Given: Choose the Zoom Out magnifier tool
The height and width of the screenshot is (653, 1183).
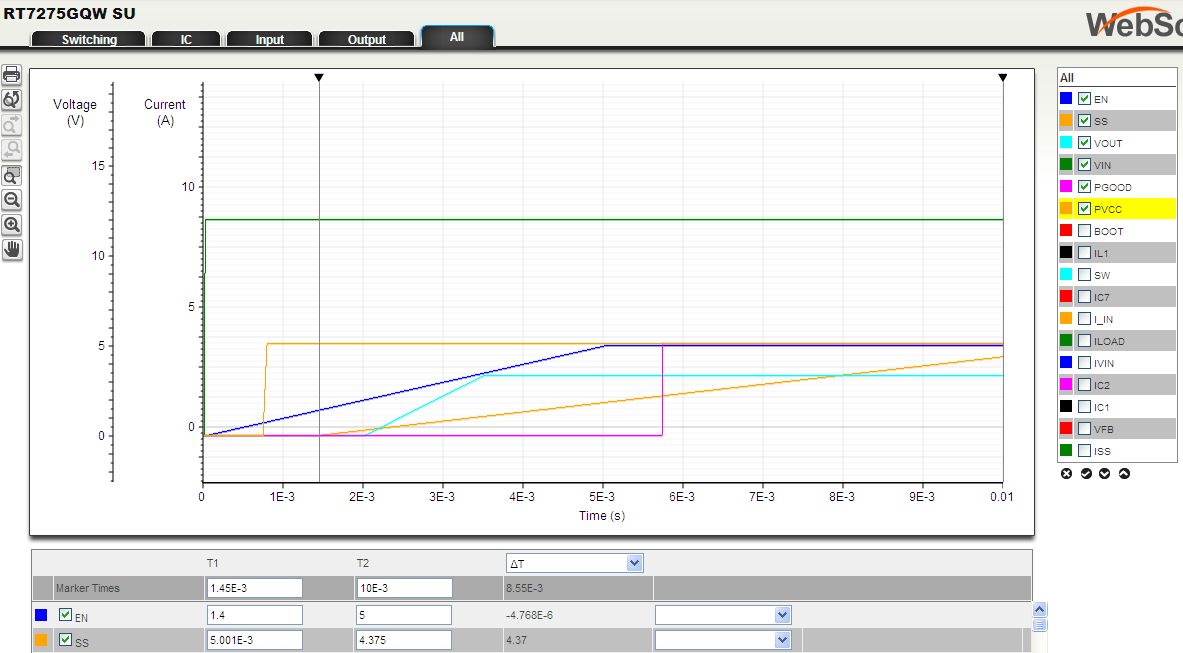Looking at the screenshot, I should pos(11,200).
